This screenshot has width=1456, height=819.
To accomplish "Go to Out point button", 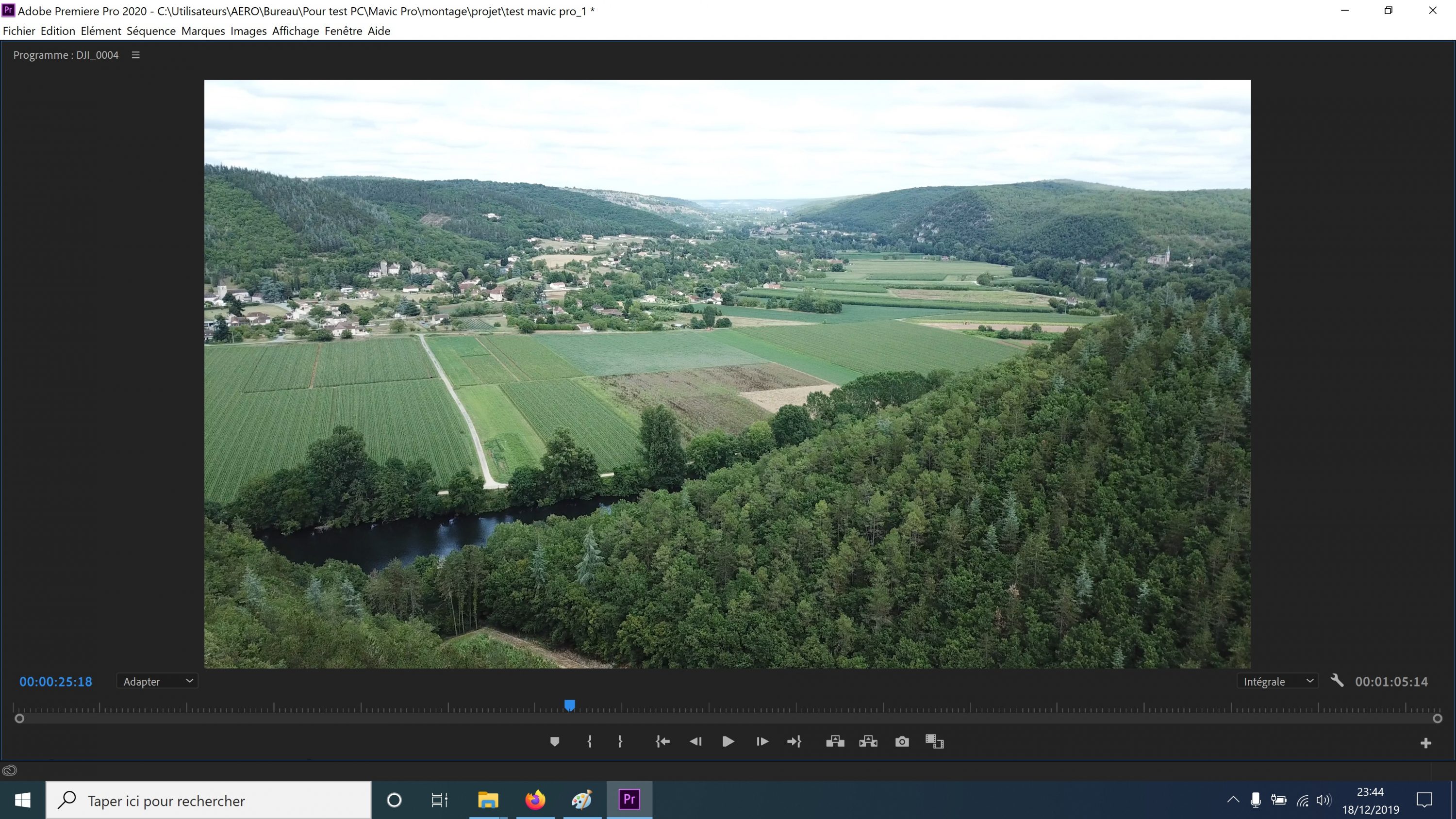I will [x=794, y=741].
